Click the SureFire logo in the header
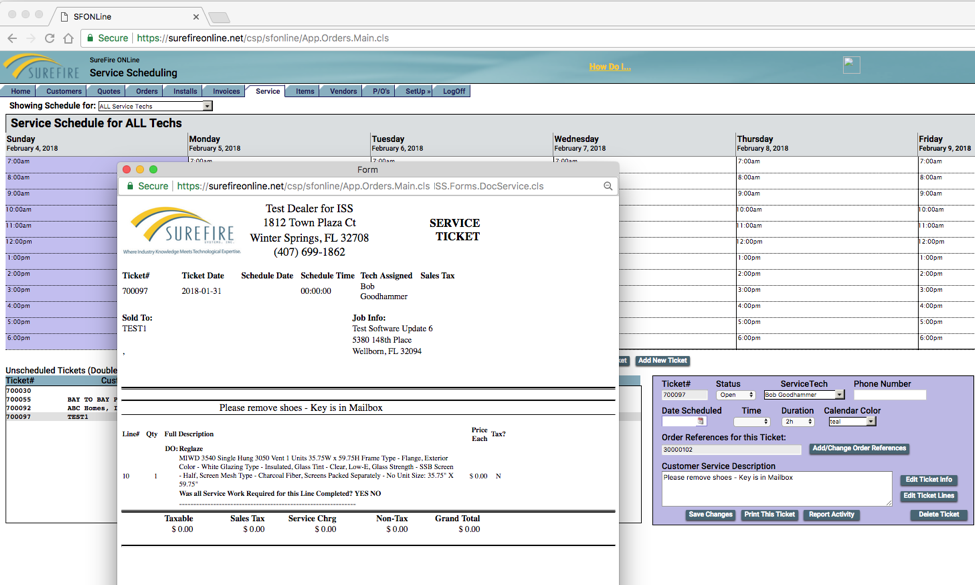Viewport: 975px width, 585px height. pyautogui.click(x=42, y=67)
